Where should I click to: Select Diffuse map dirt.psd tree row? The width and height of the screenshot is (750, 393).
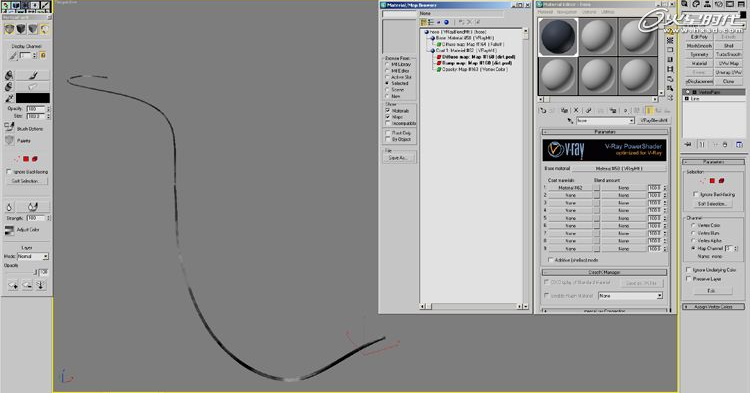click(x=475, y=56)
